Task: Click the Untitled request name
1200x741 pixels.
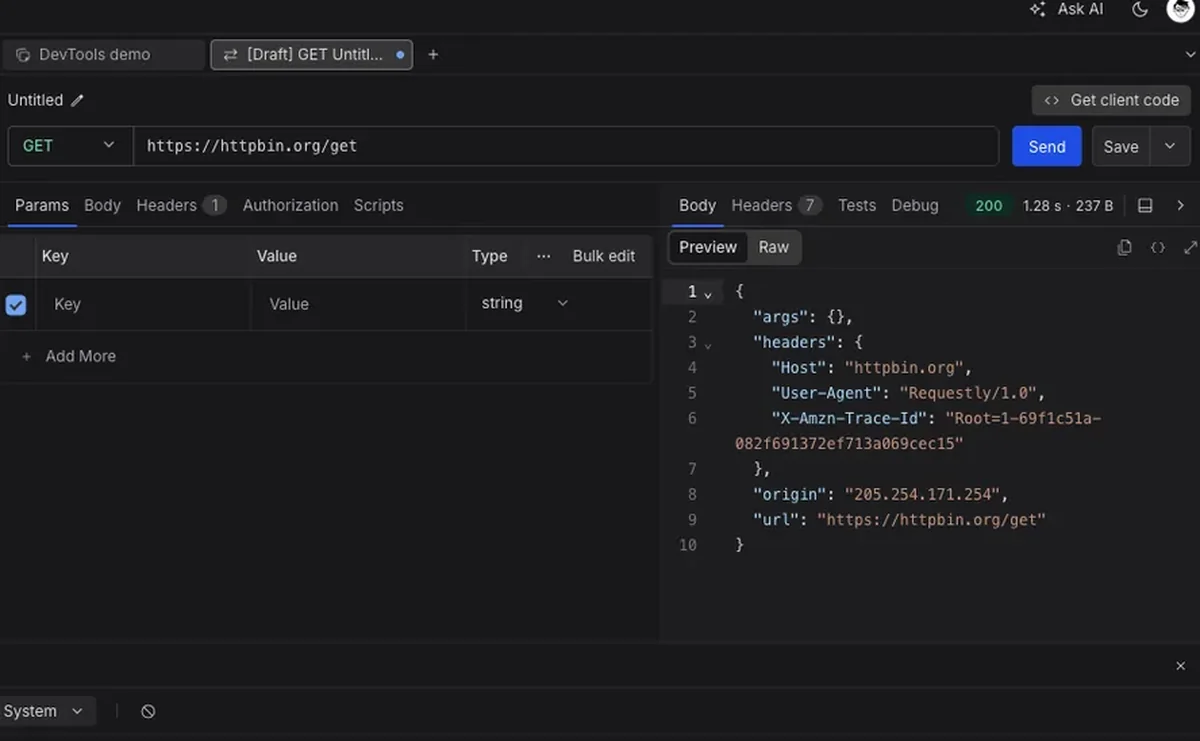Action: click(35, 100)
